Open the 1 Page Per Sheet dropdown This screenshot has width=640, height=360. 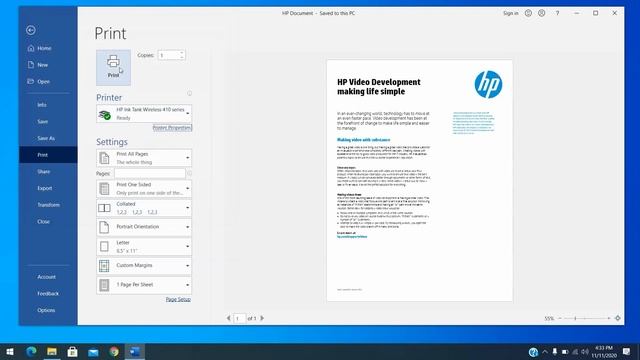click(144, 285)
